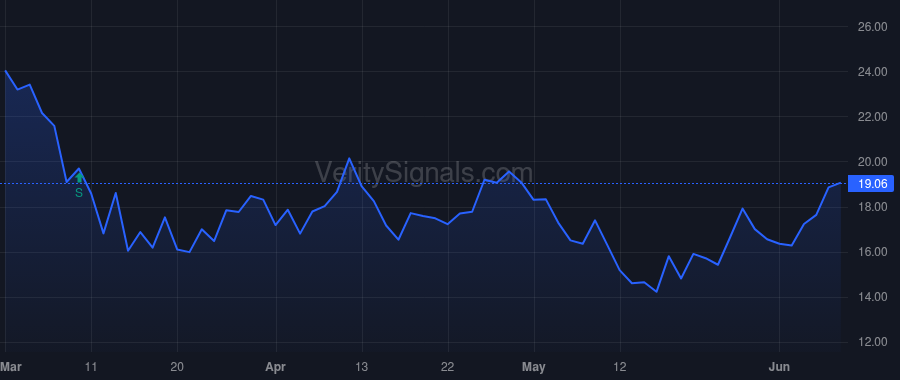Click the green S signal arrow marker
The height and width of the screenshot is (380, 900).
79,178
